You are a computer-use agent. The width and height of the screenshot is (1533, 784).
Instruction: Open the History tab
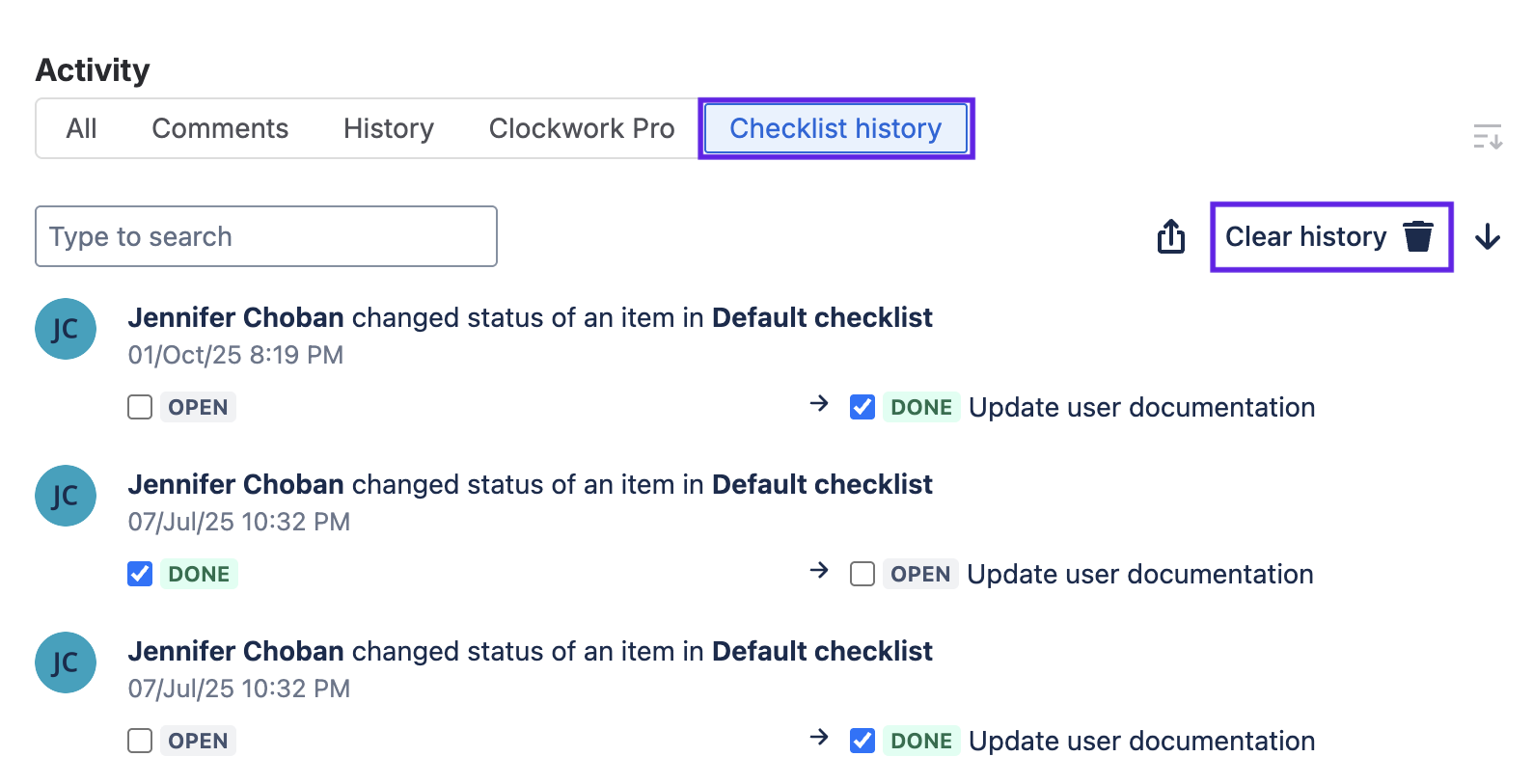(x=388, y=128)
